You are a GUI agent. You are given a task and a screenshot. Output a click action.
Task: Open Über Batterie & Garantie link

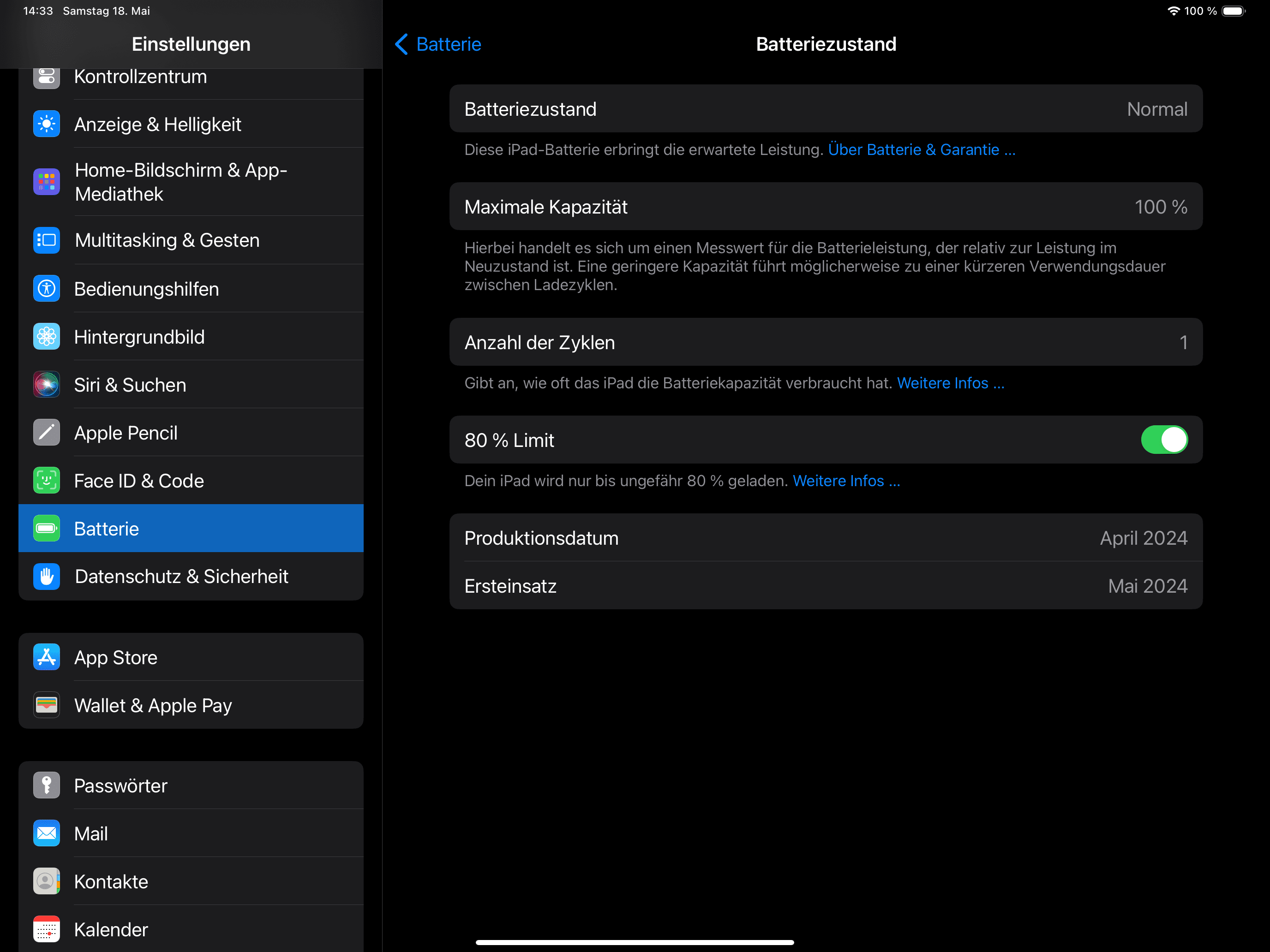click(922, 150)
